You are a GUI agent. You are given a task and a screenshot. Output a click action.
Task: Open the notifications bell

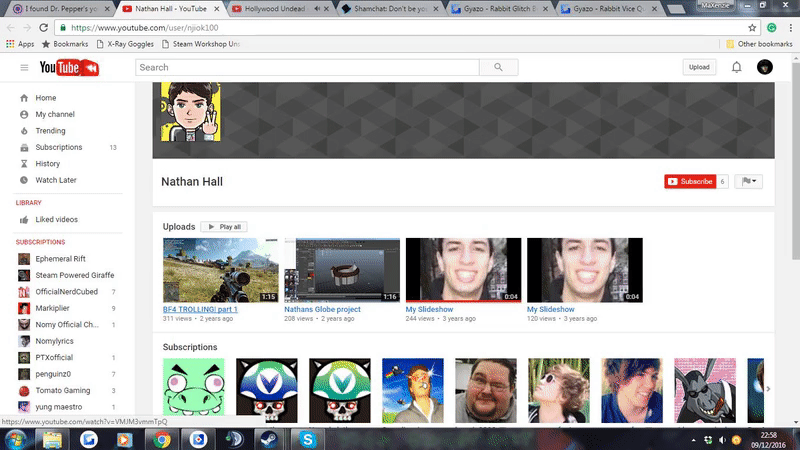[x=736, y=67]
